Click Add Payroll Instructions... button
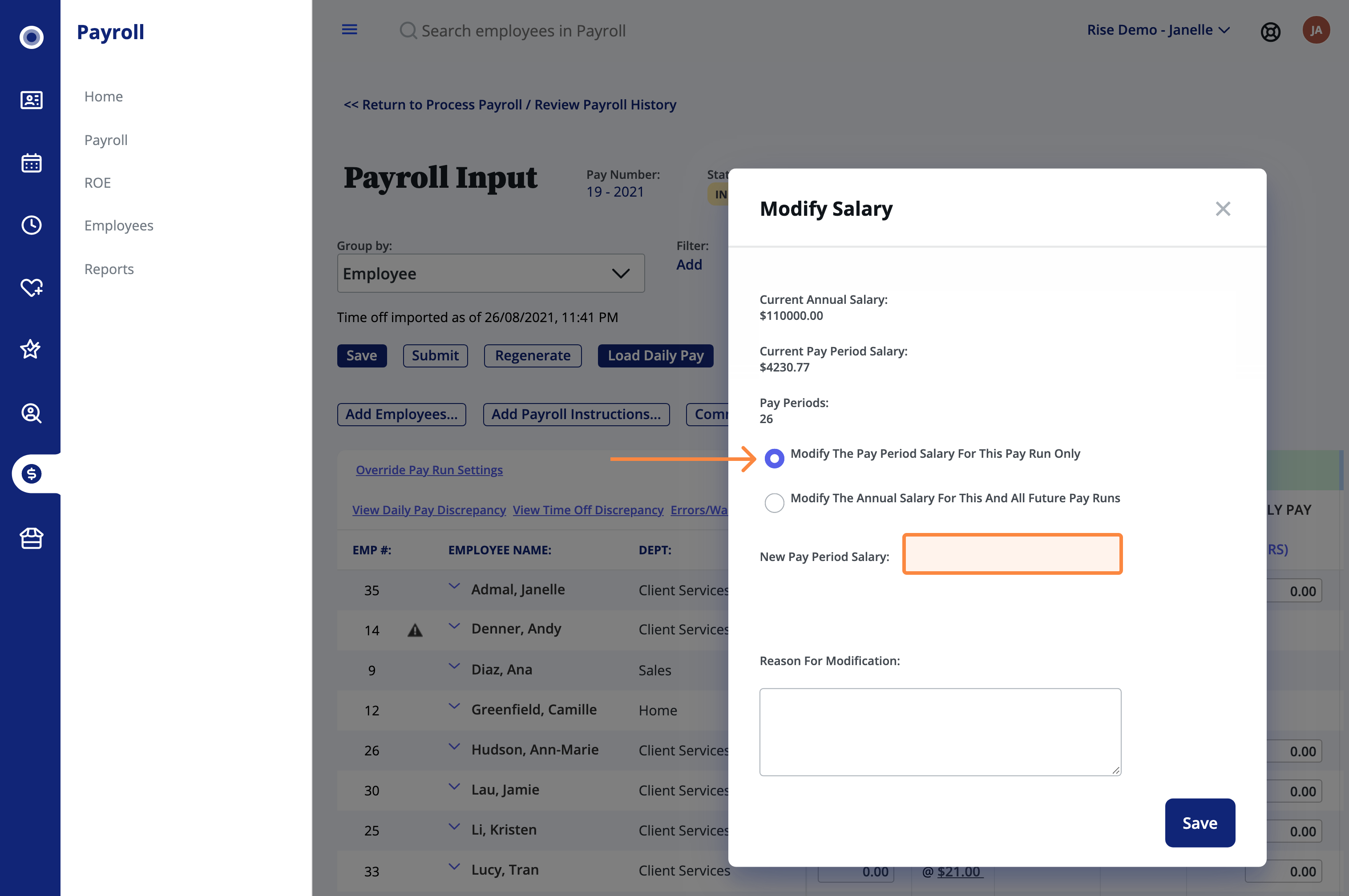This screenshot has width=1349, height=896. point(576,414)
